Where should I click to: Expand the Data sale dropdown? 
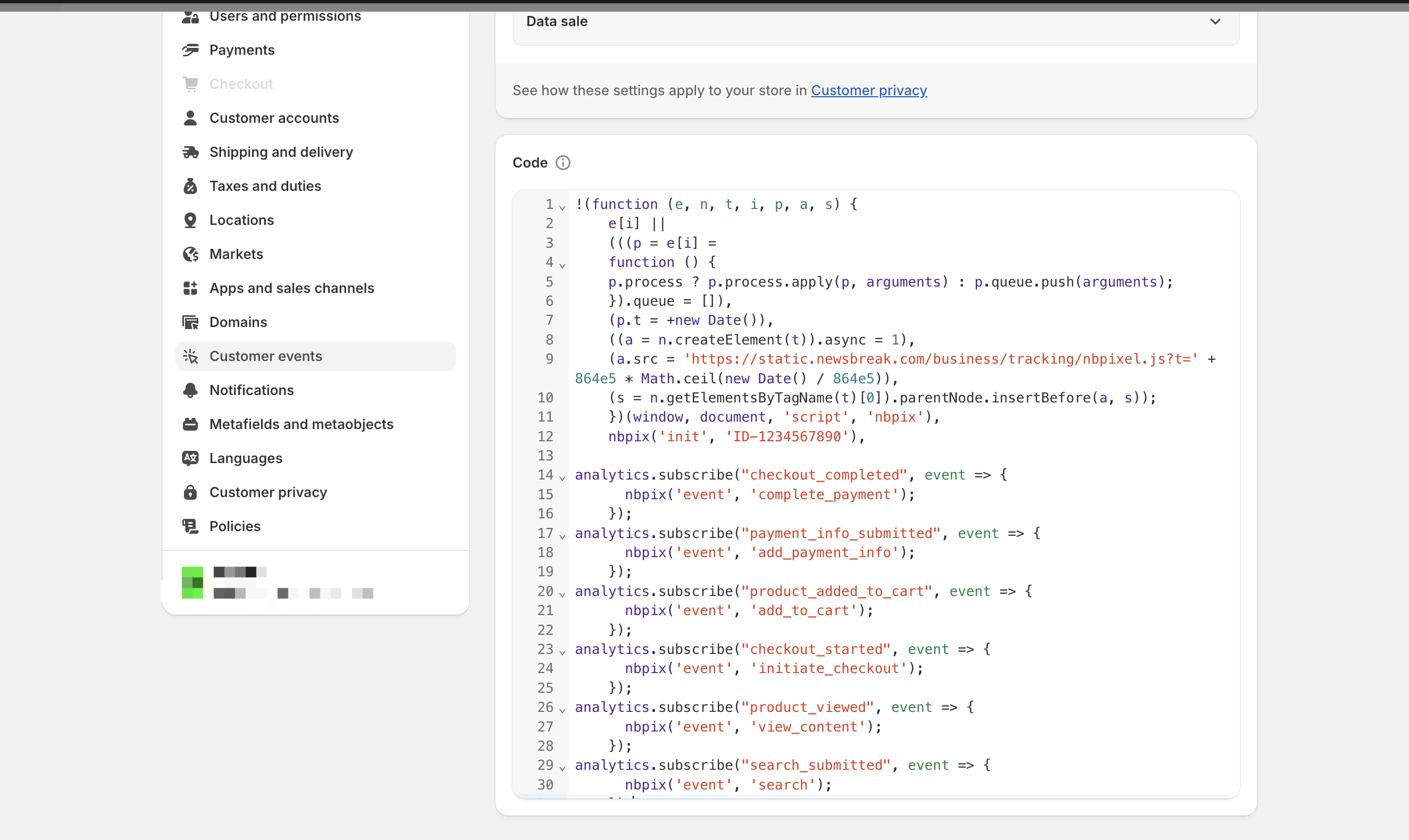point(1215,21)
